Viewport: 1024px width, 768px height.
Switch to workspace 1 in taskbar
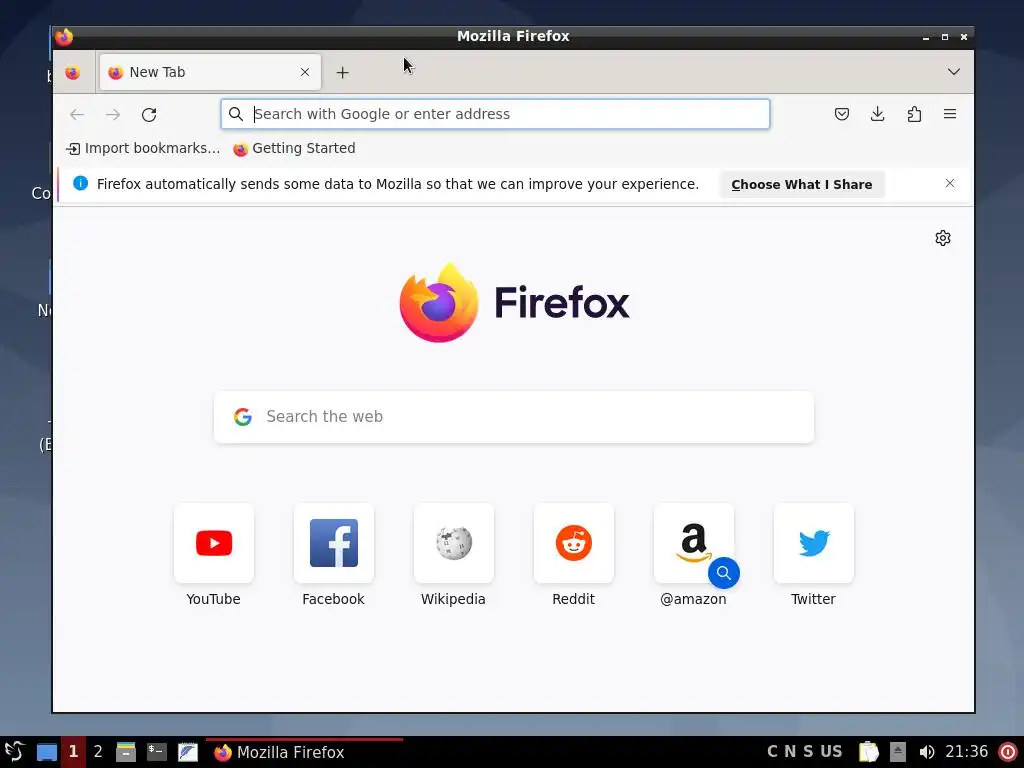pos(73,752)
